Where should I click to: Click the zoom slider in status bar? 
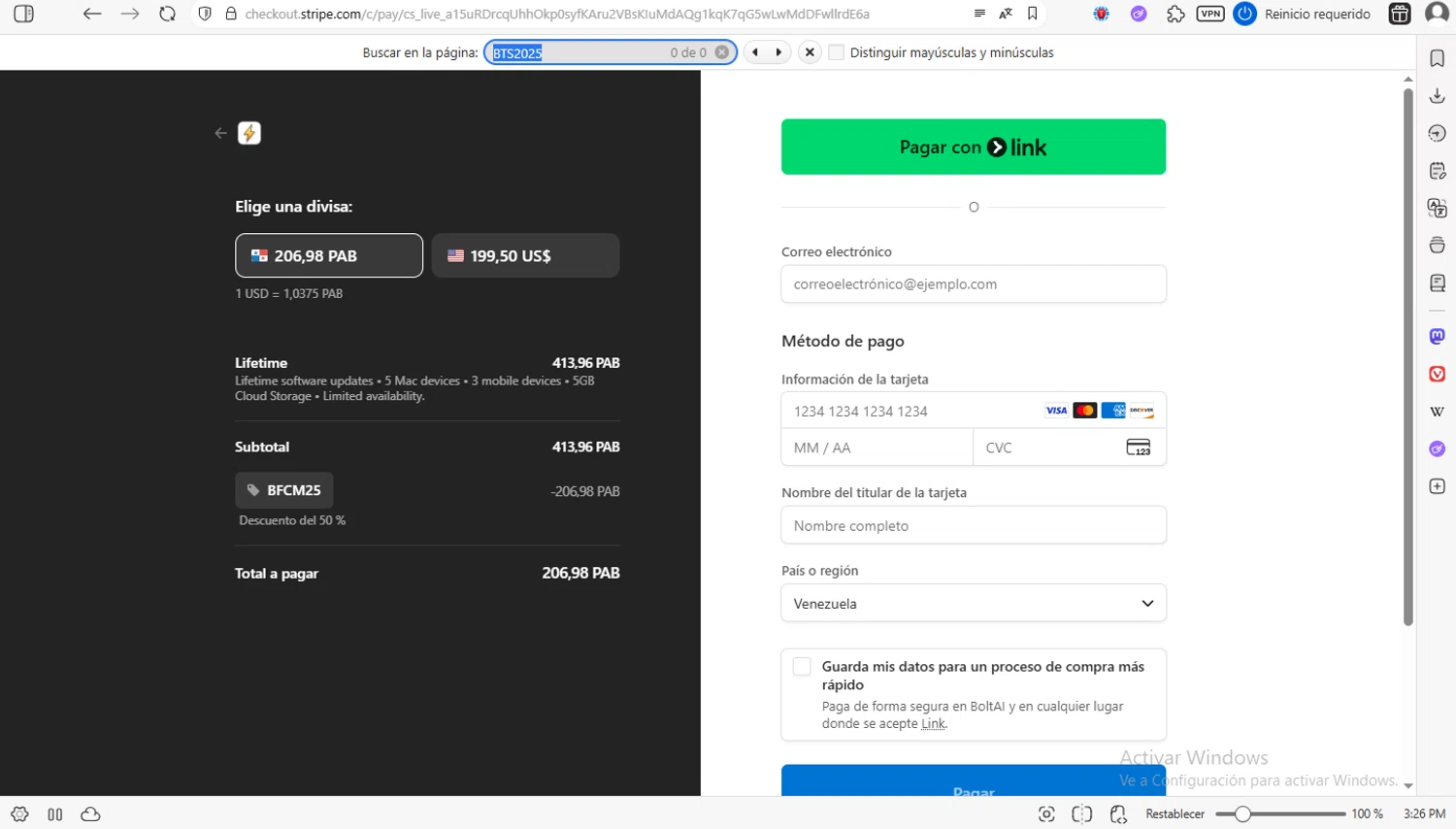tap(1280, 814)
